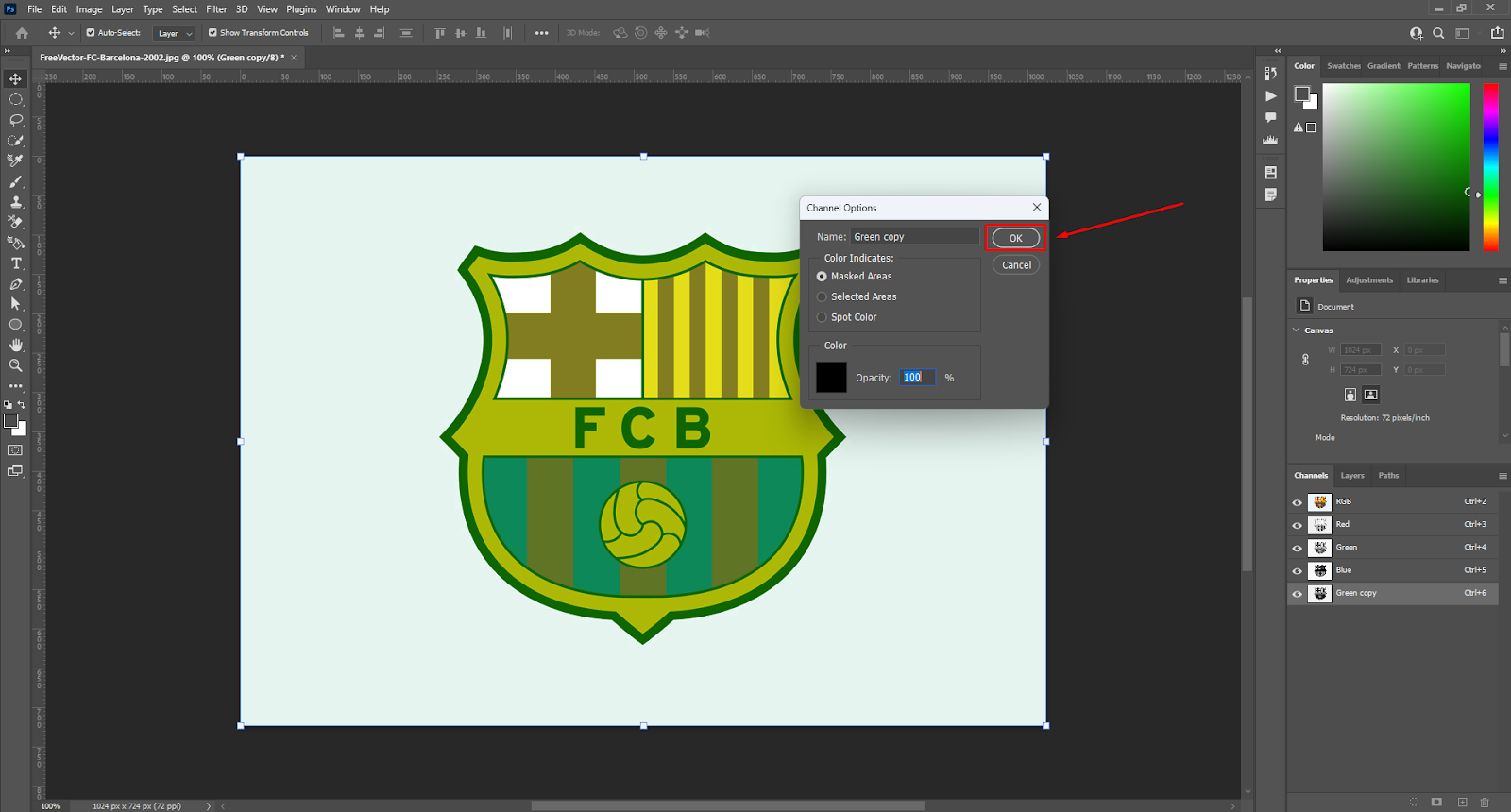The height and width of the screenshot is (812, 1511).
Task: Toggle Show Transform Controls checkbox
Action: 212,33
